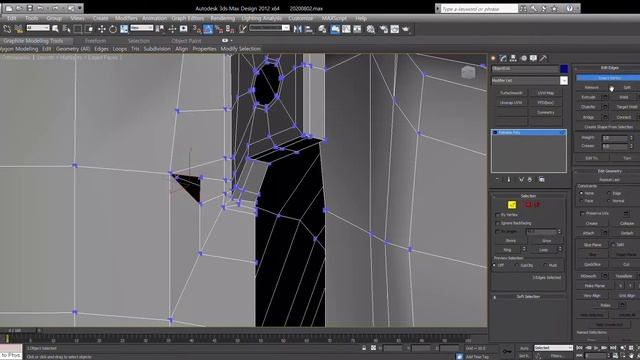The height and width of the screenshot is (360, 640).
Task: Click Play Animation button
Action: (596, 348)
